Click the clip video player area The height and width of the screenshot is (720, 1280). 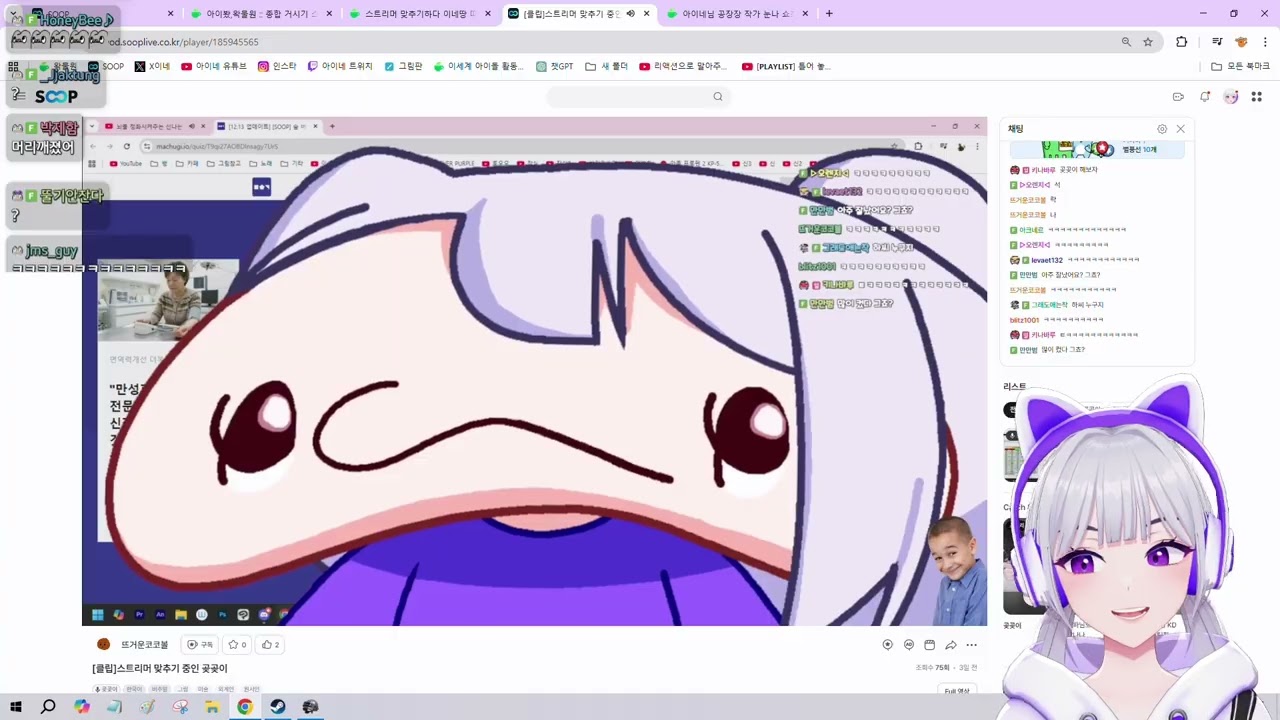click(535, 371)
